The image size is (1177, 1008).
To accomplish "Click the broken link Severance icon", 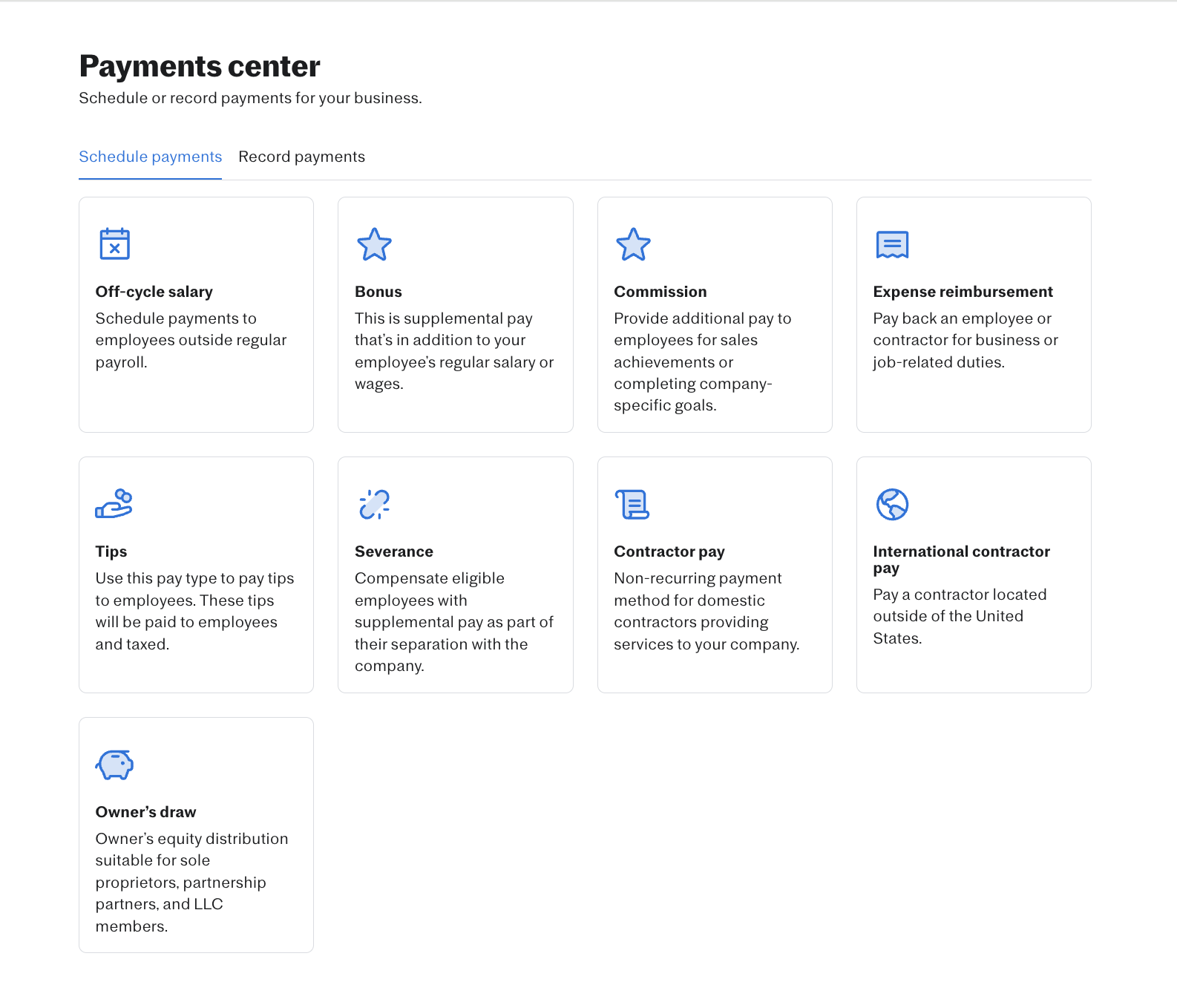I will 374,504.
